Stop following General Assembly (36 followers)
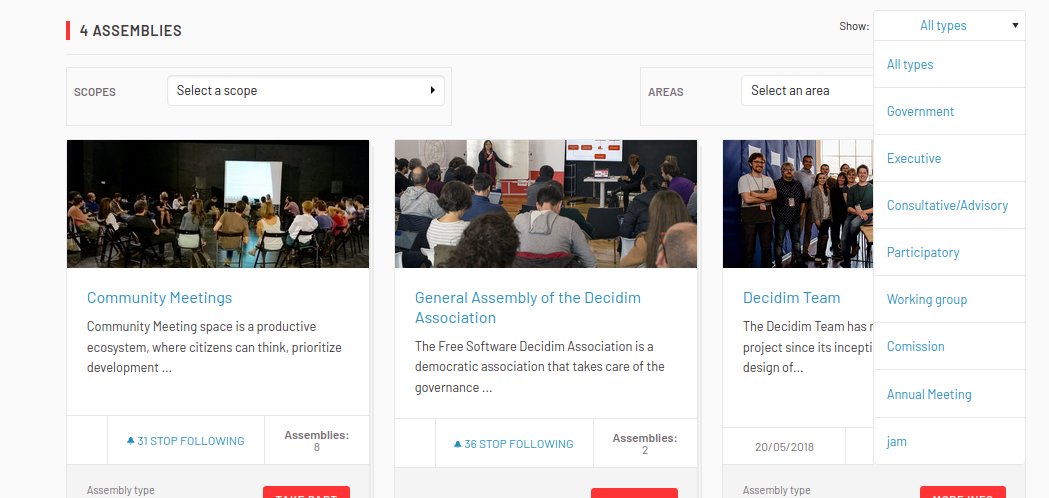This screenshot has width=1049, height=498. pyautogui.click(x=518, y=444)
